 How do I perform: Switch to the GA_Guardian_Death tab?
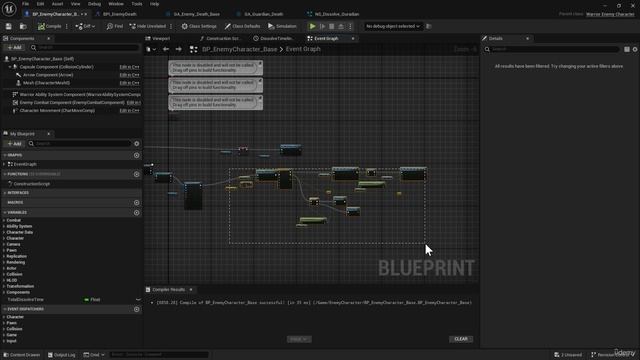[x=263, y=14]
